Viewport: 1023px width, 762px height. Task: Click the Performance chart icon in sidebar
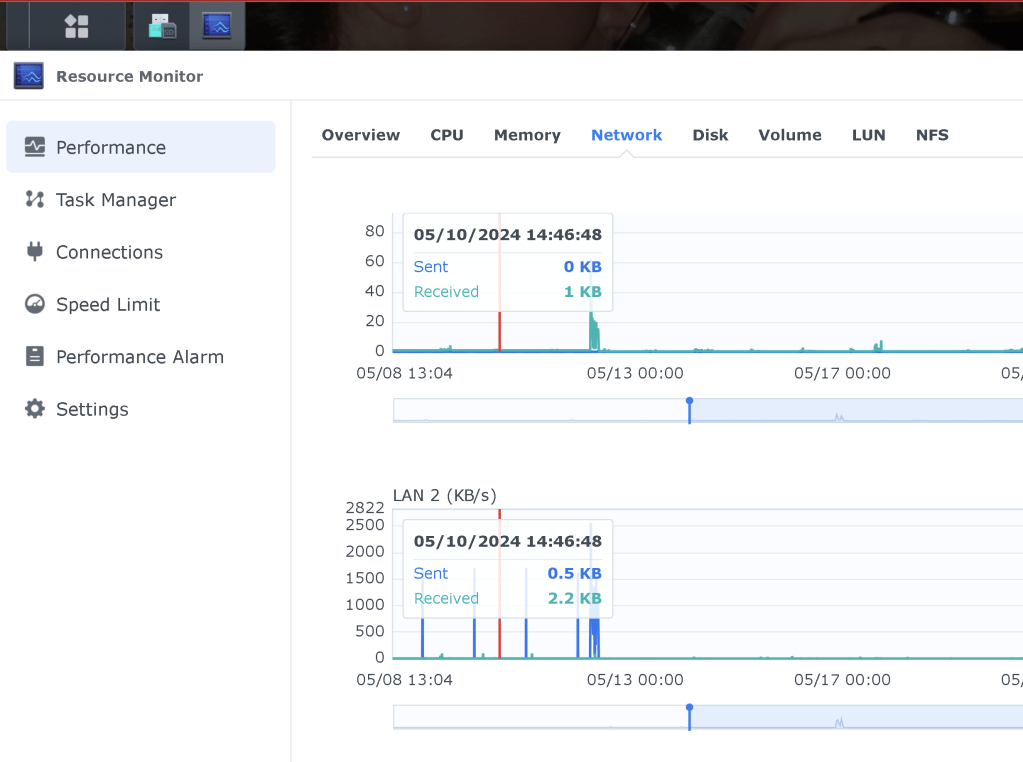35,147
